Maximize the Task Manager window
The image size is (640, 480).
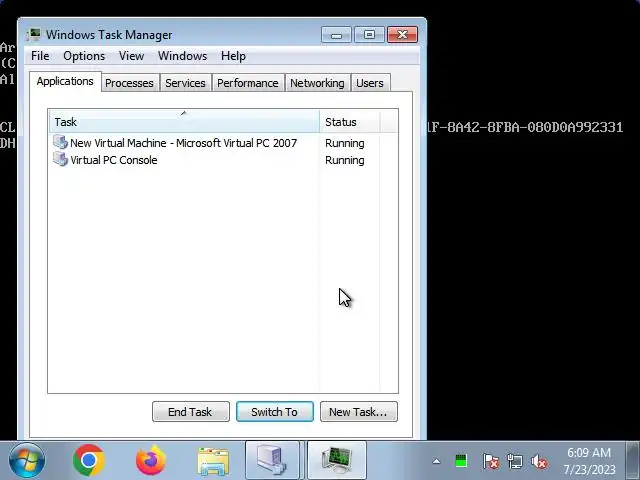point(369,35)
